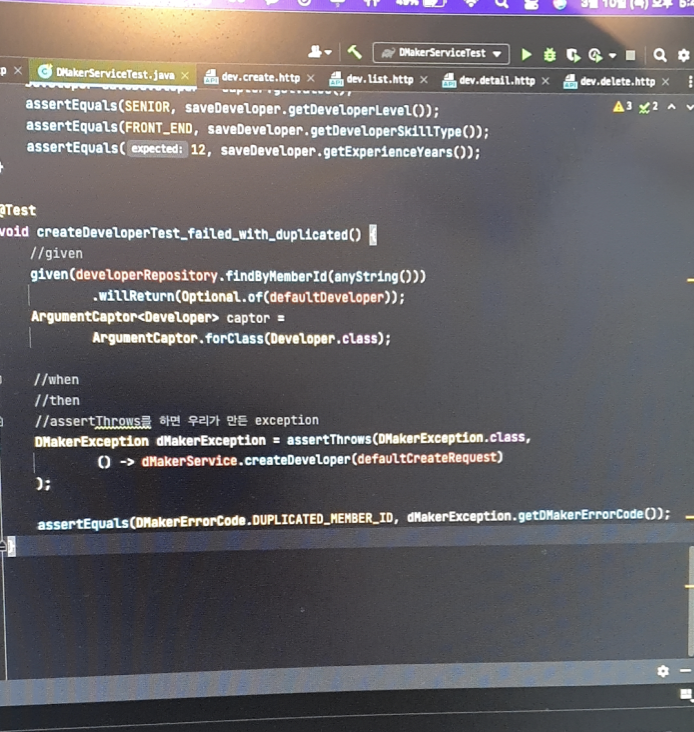Close the dev.list.http tab

424,80
